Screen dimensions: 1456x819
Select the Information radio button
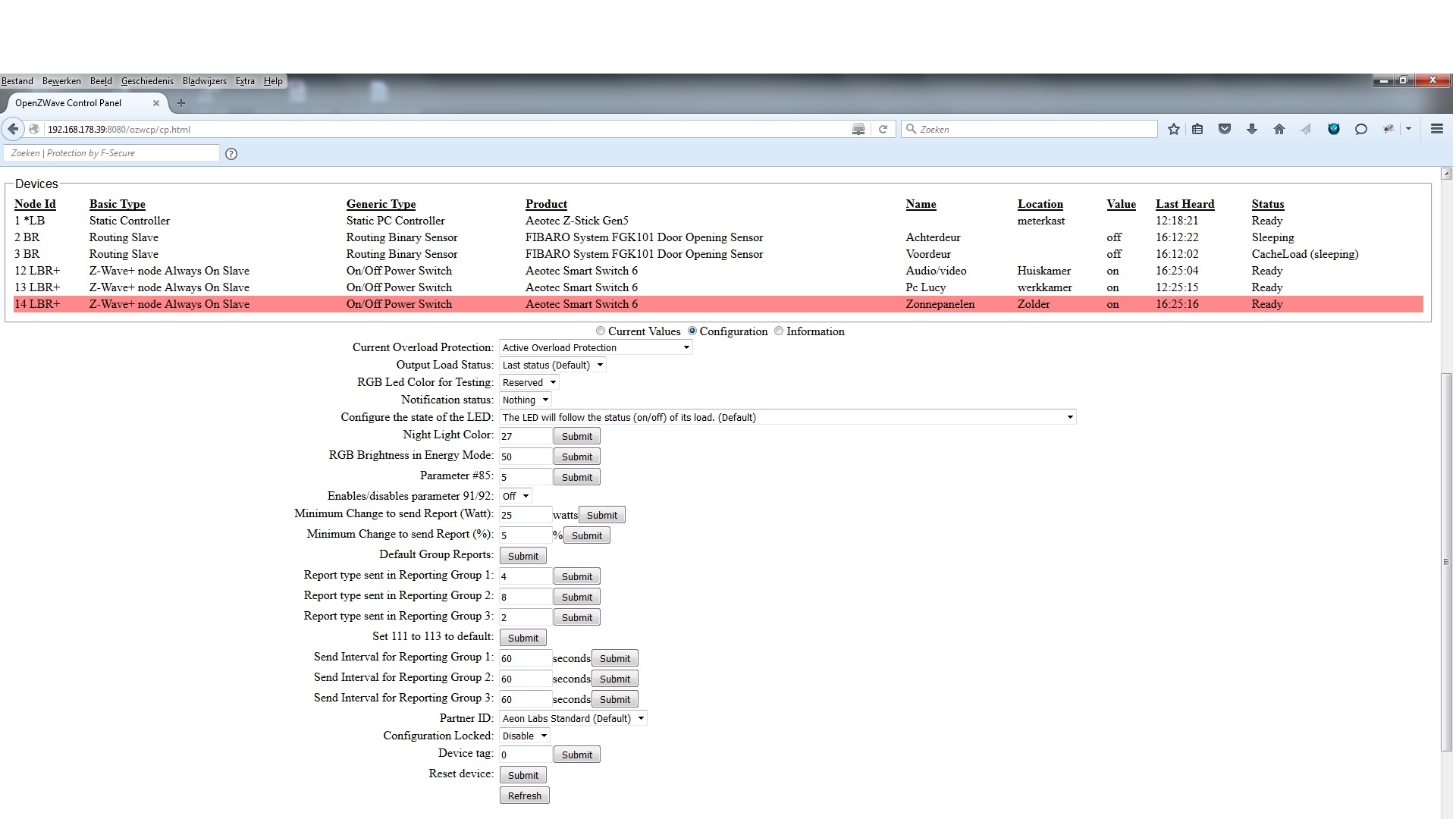(x=779, y=331)
